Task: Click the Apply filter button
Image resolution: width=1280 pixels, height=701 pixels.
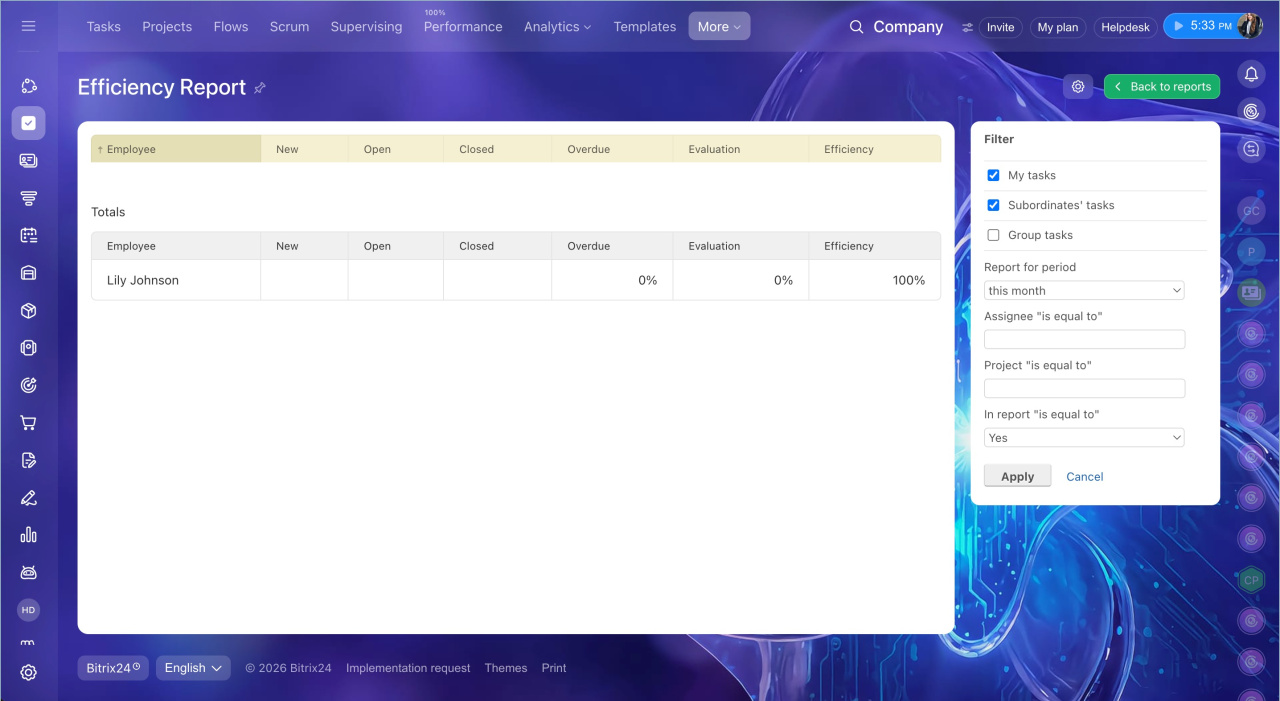Action: [x=1017, y=476]
